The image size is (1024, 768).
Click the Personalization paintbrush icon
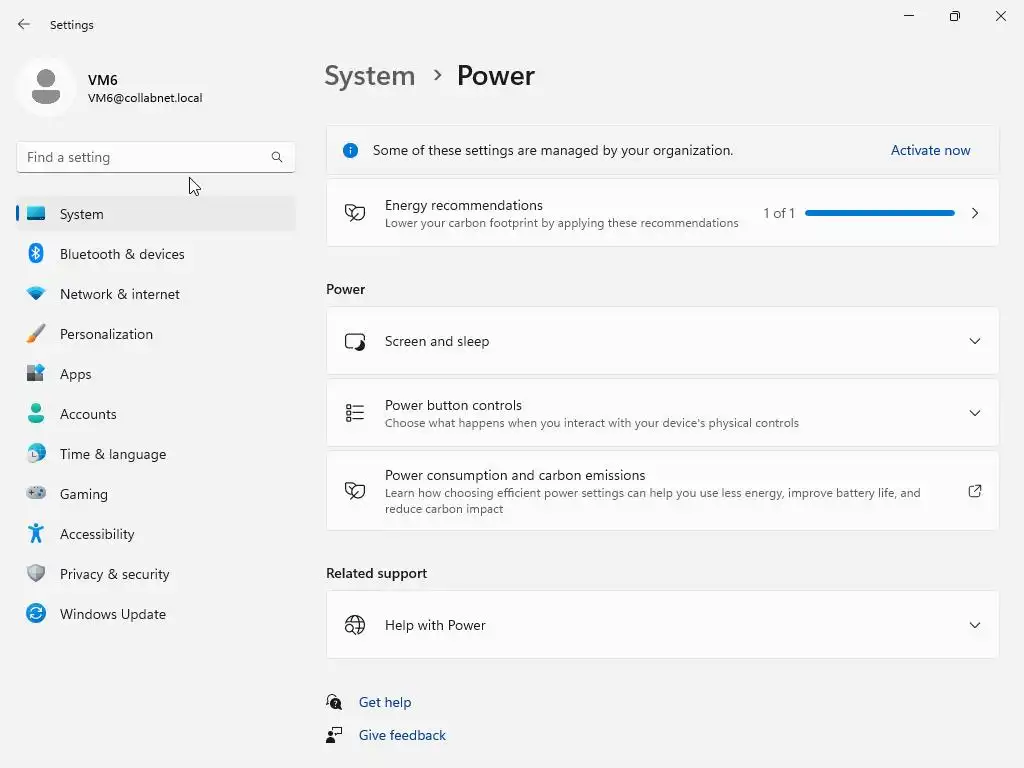(x=36, y=334)
